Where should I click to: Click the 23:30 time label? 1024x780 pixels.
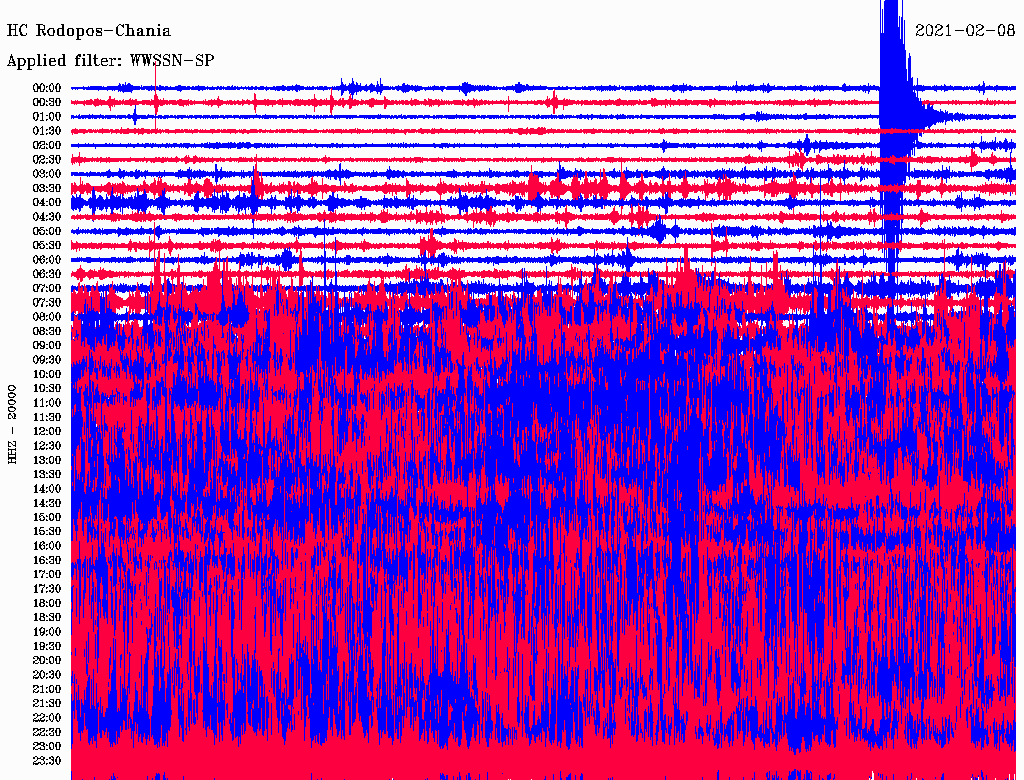(47, 760)
